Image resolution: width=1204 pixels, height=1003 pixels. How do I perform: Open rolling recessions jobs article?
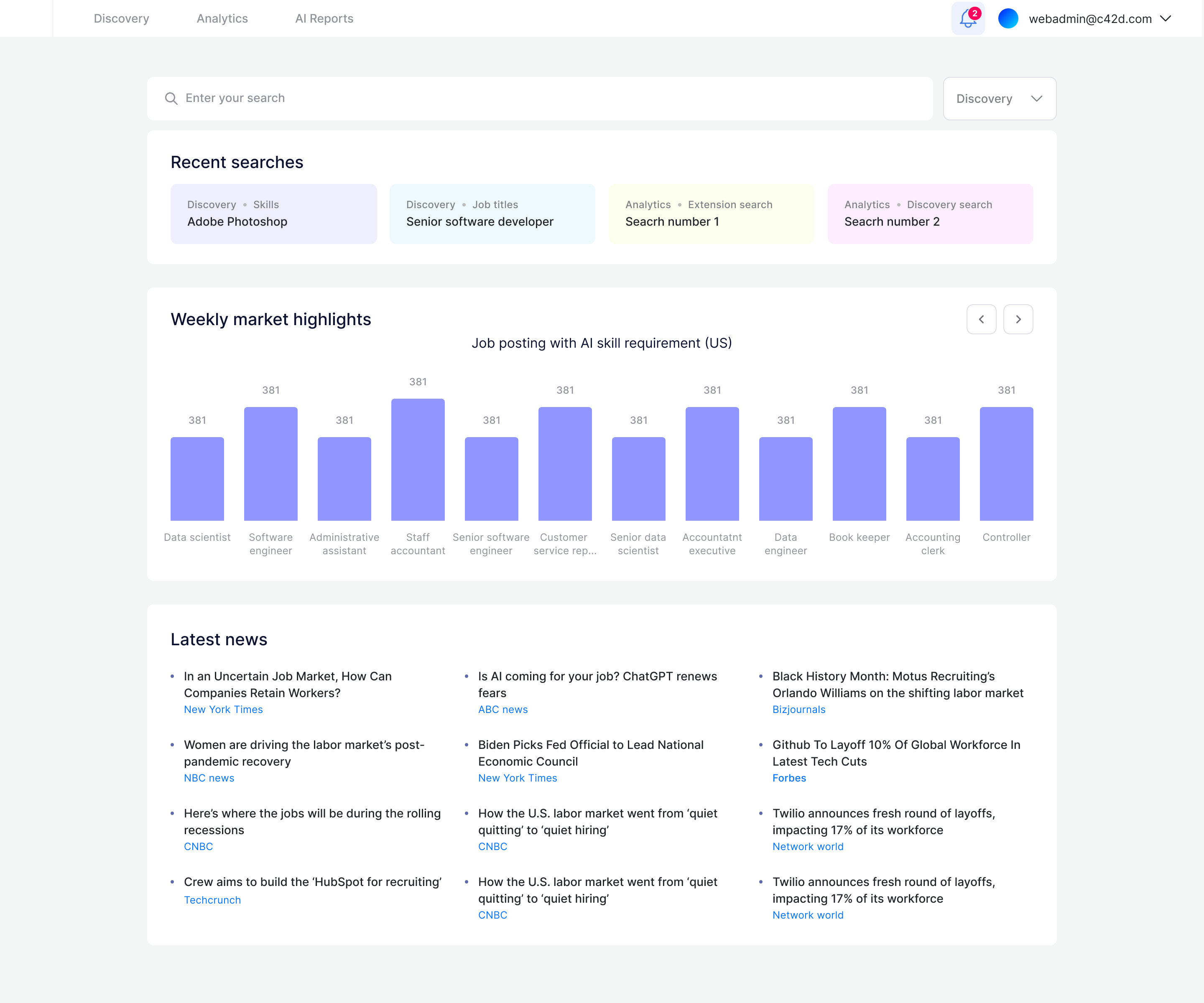(312, 821)
